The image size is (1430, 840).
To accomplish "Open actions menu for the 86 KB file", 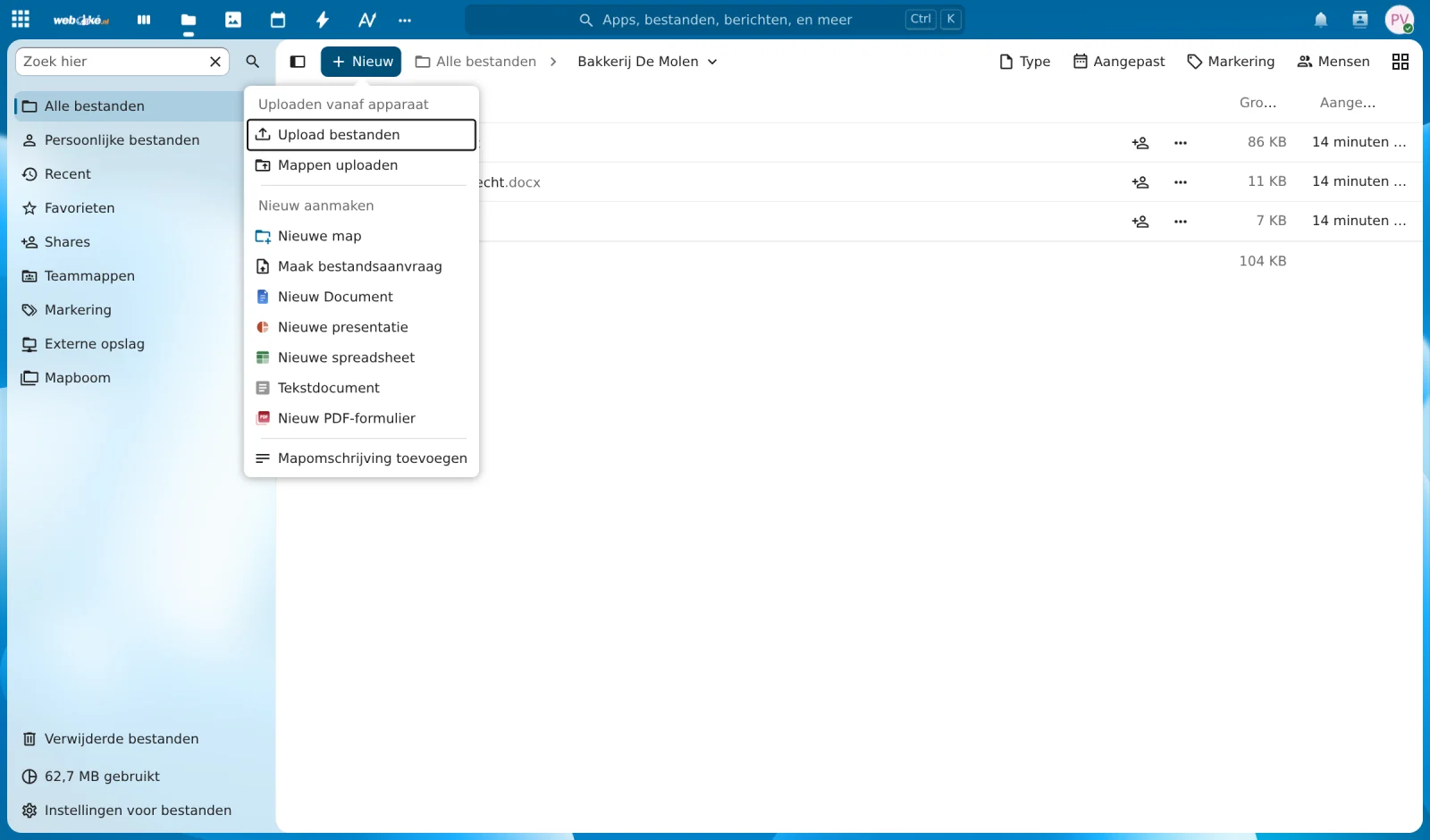I will pos(1181,143).
